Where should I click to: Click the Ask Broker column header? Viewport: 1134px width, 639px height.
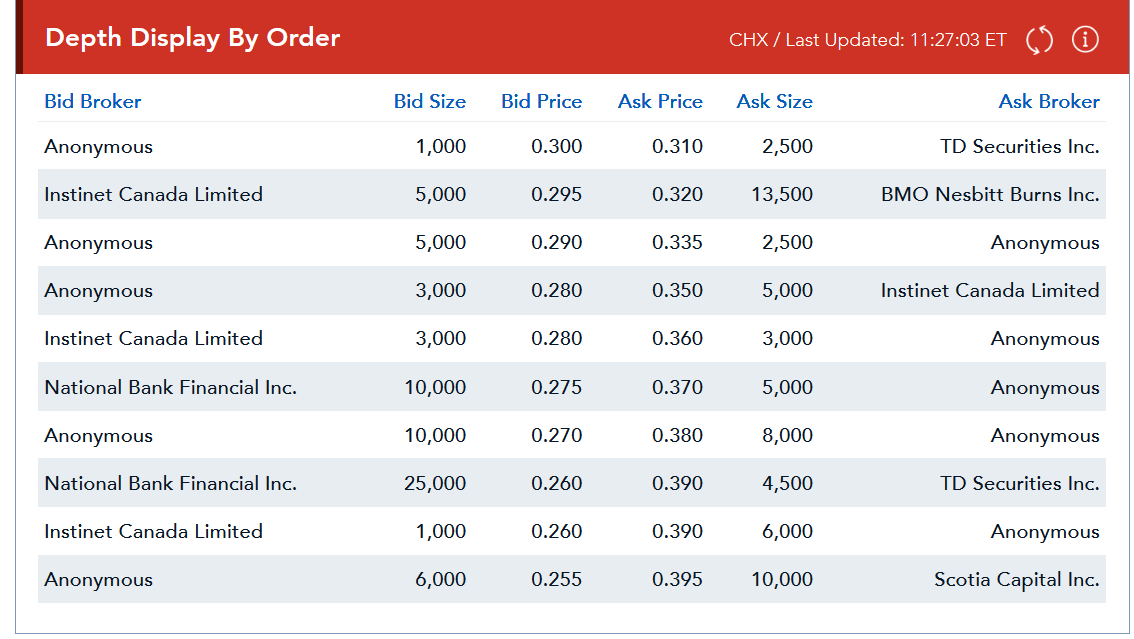coord(1048,101)
